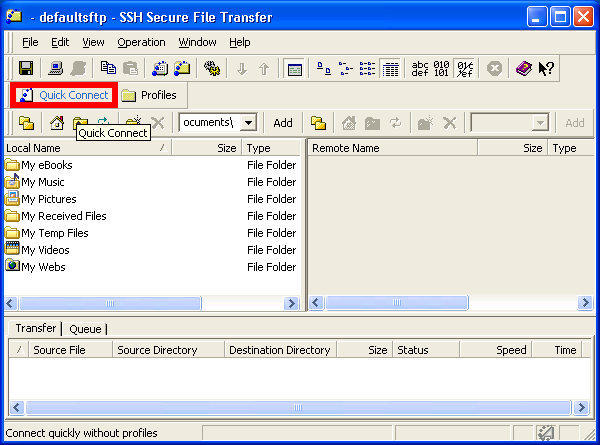Viewport: 600px width, 445px height.
Task: Select the My Temp Files folder
Action: point(55,233)
